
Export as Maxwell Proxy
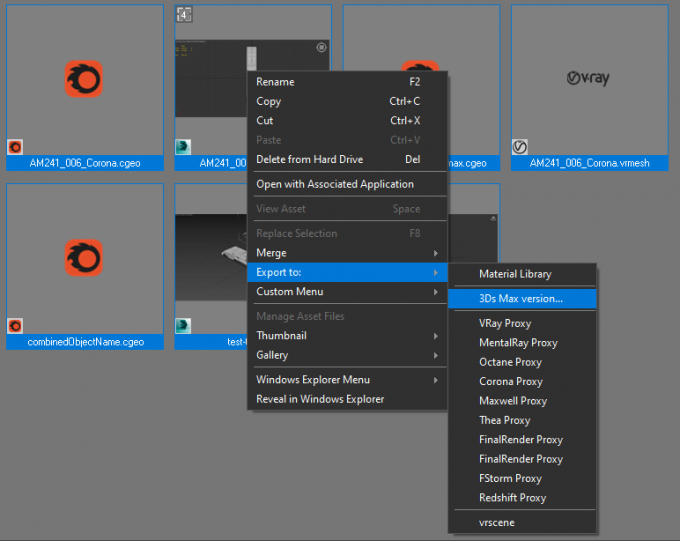[522, 401]
